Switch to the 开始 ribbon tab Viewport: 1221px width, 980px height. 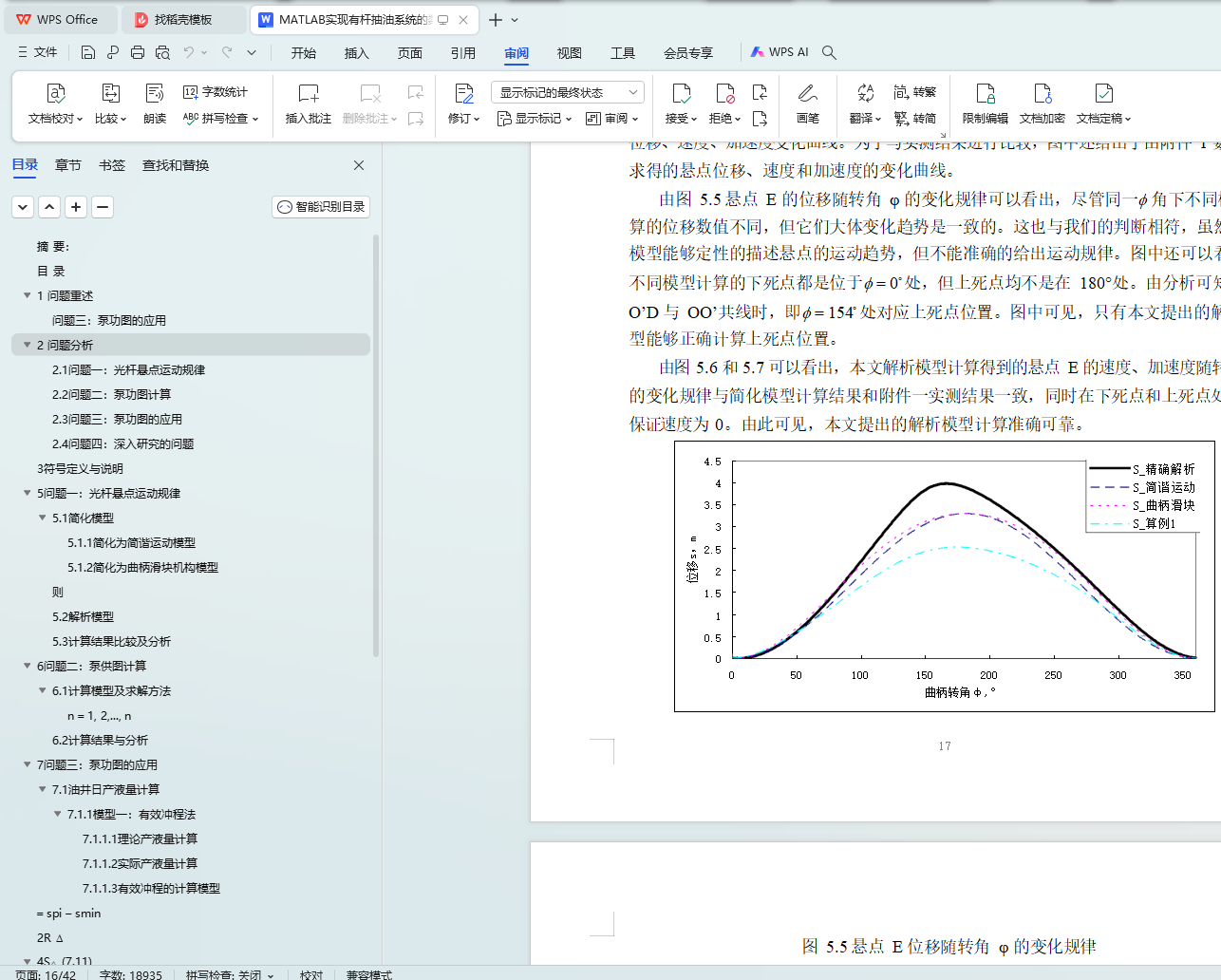[x=304, y=53]
